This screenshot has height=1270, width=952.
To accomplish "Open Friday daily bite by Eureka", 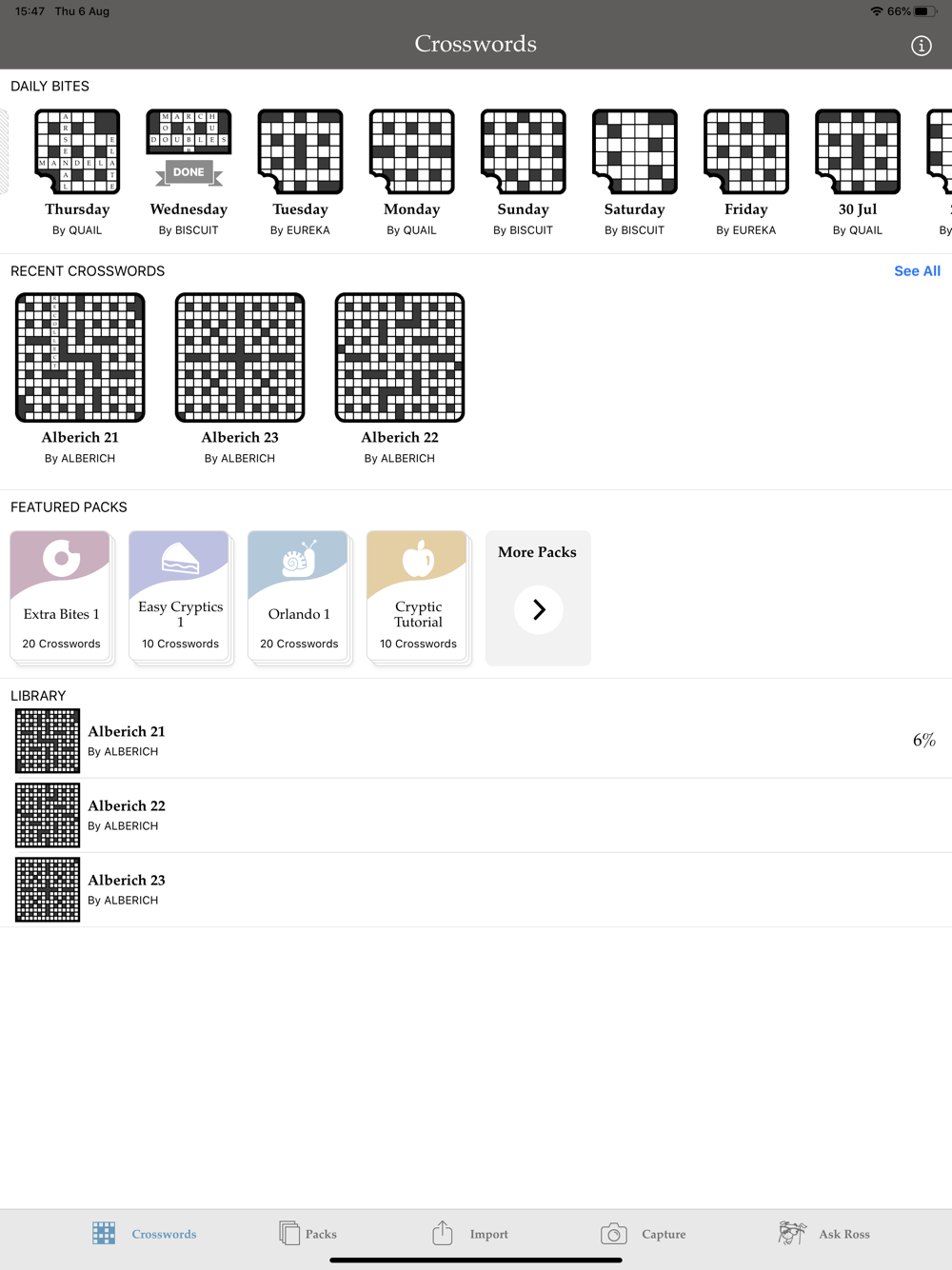I will point(745,151).
